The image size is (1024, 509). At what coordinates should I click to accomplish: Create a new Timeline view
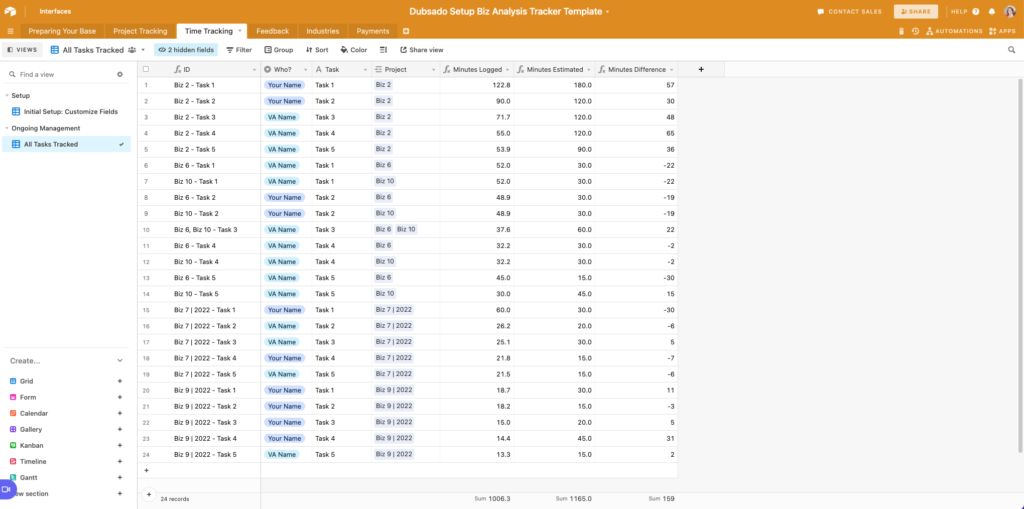(x=65, y=461)
